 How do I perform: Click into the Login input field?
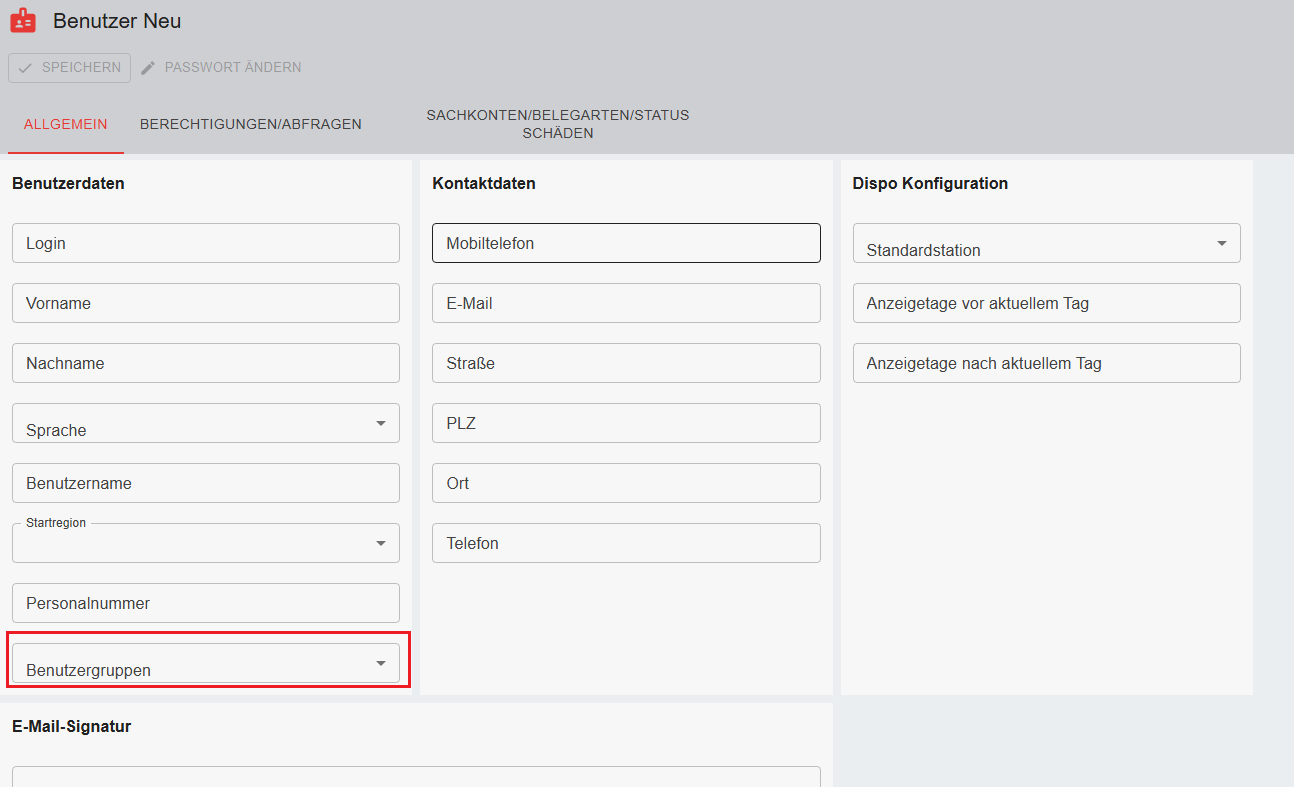[x=205, y=243]
